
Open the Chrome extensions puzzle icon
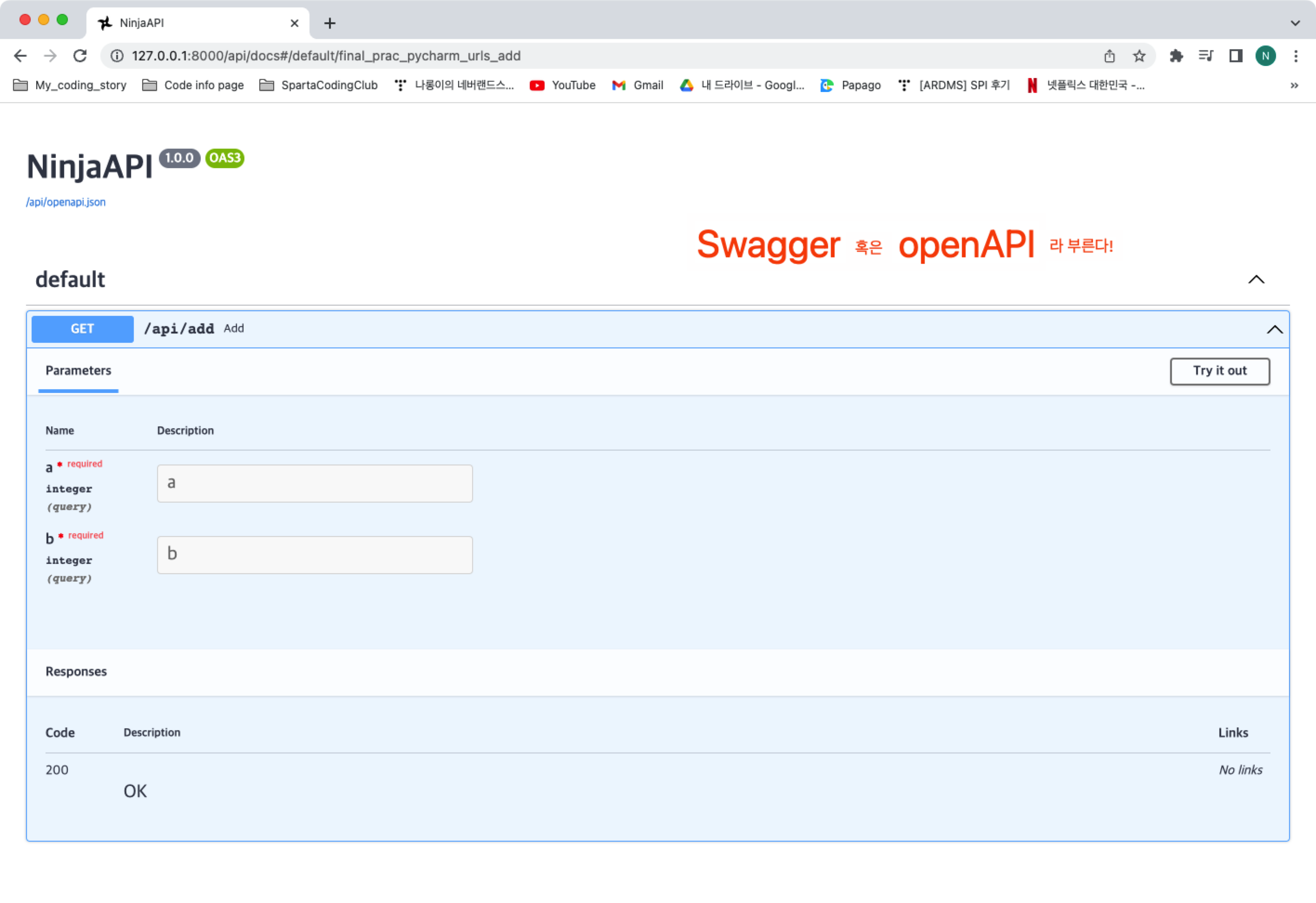click(x=1176, y=55)
